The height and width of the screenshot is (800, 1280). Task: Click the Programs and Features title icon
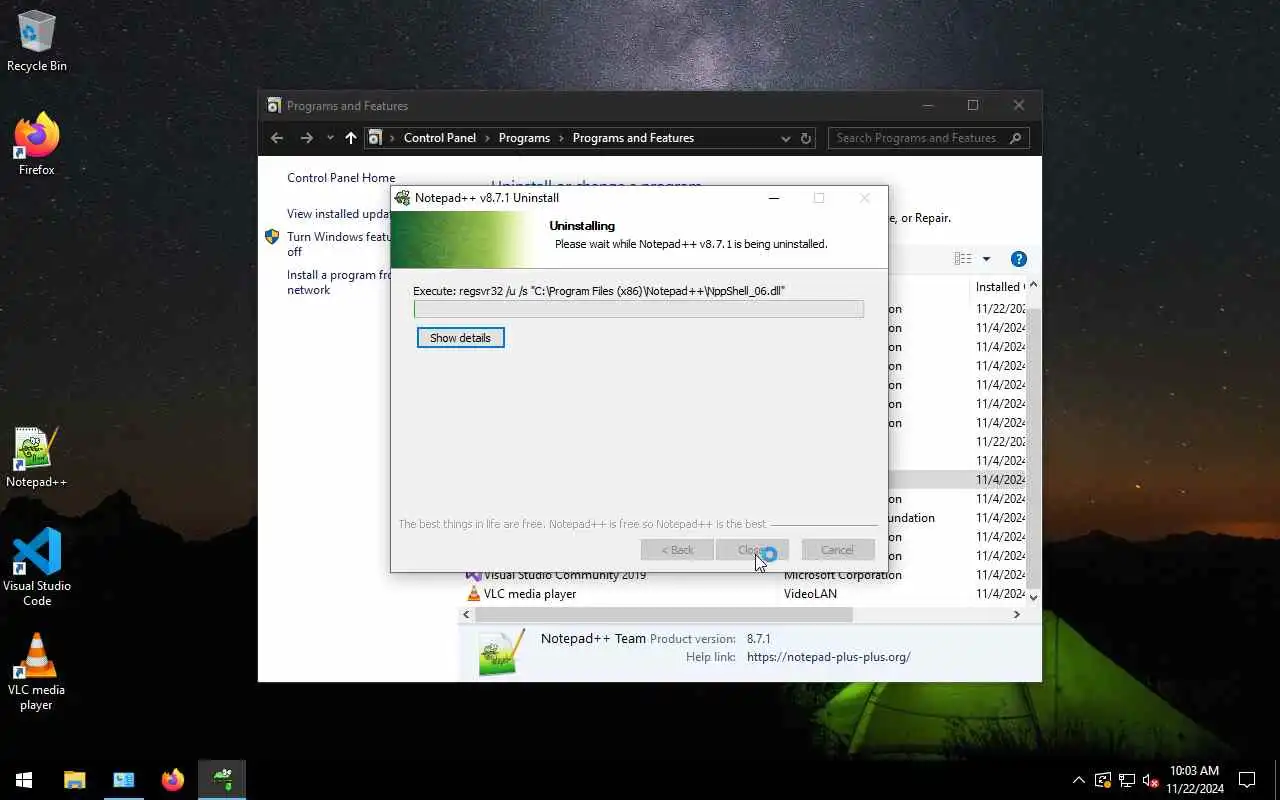tap(274, 106)
